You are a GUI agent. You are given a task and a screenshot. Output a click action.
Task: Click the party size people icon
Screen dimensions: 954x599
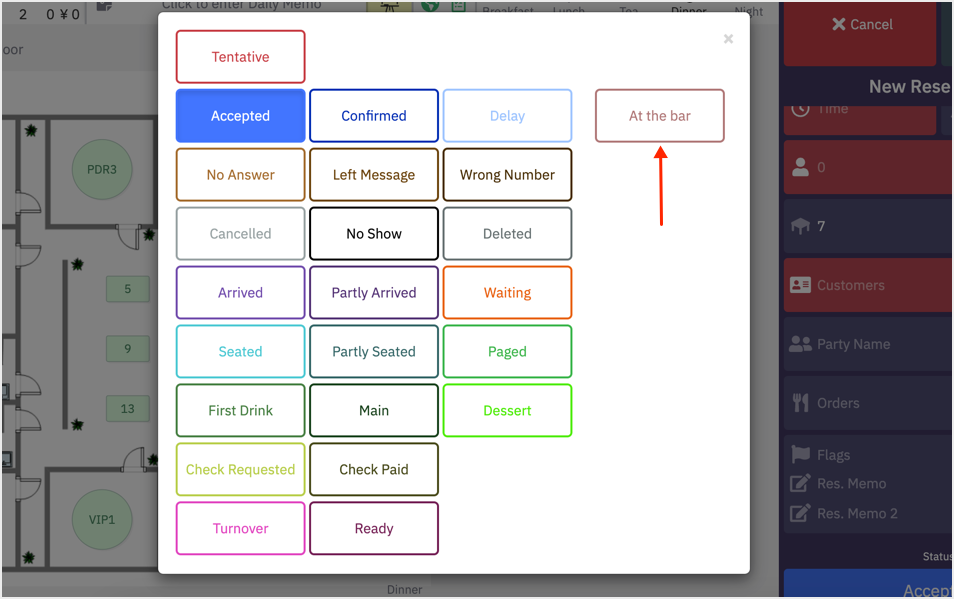click(x=800, y=167)
